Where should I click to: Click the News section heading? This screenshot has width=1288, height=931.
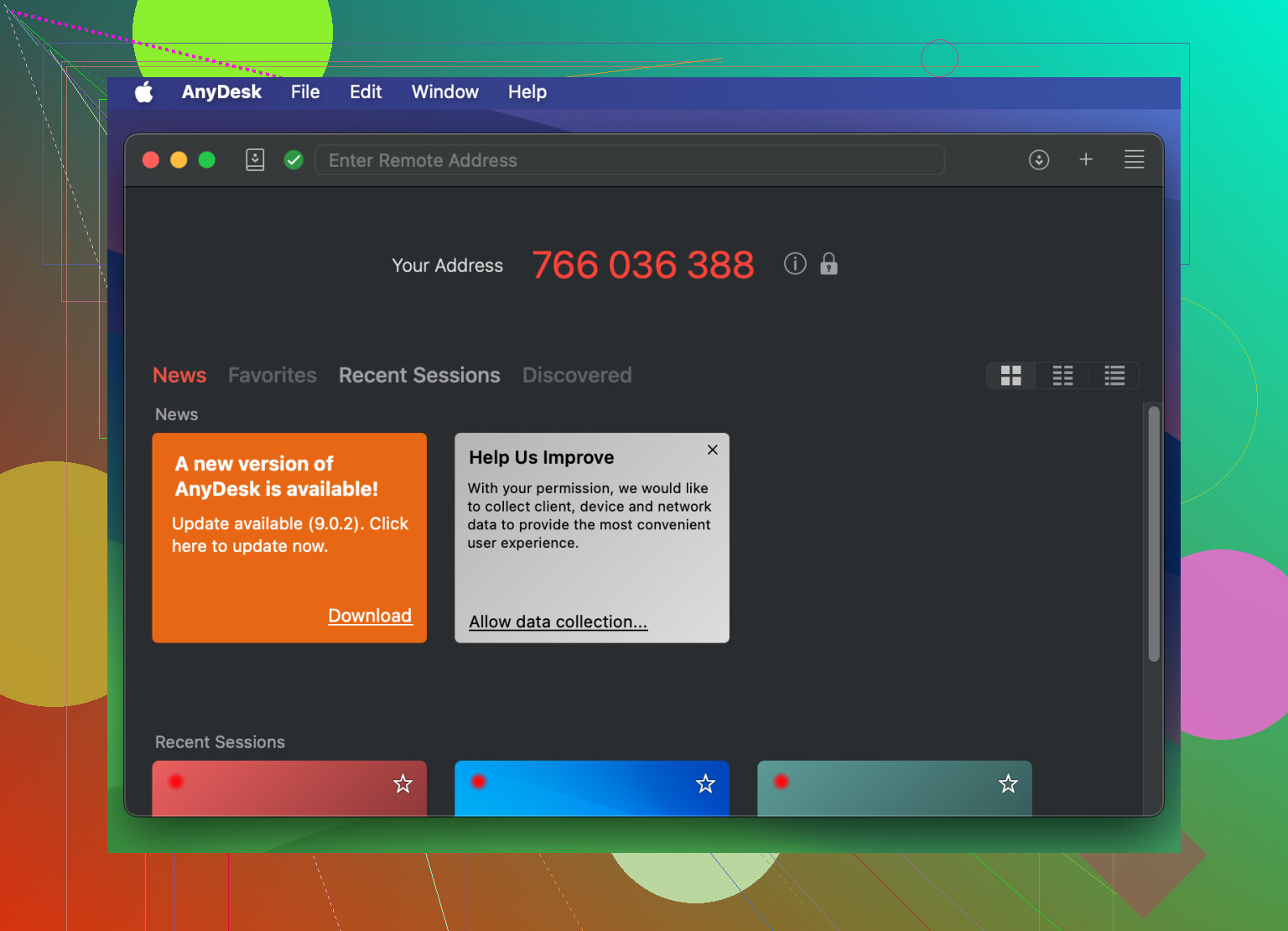(x=176, y=414)
